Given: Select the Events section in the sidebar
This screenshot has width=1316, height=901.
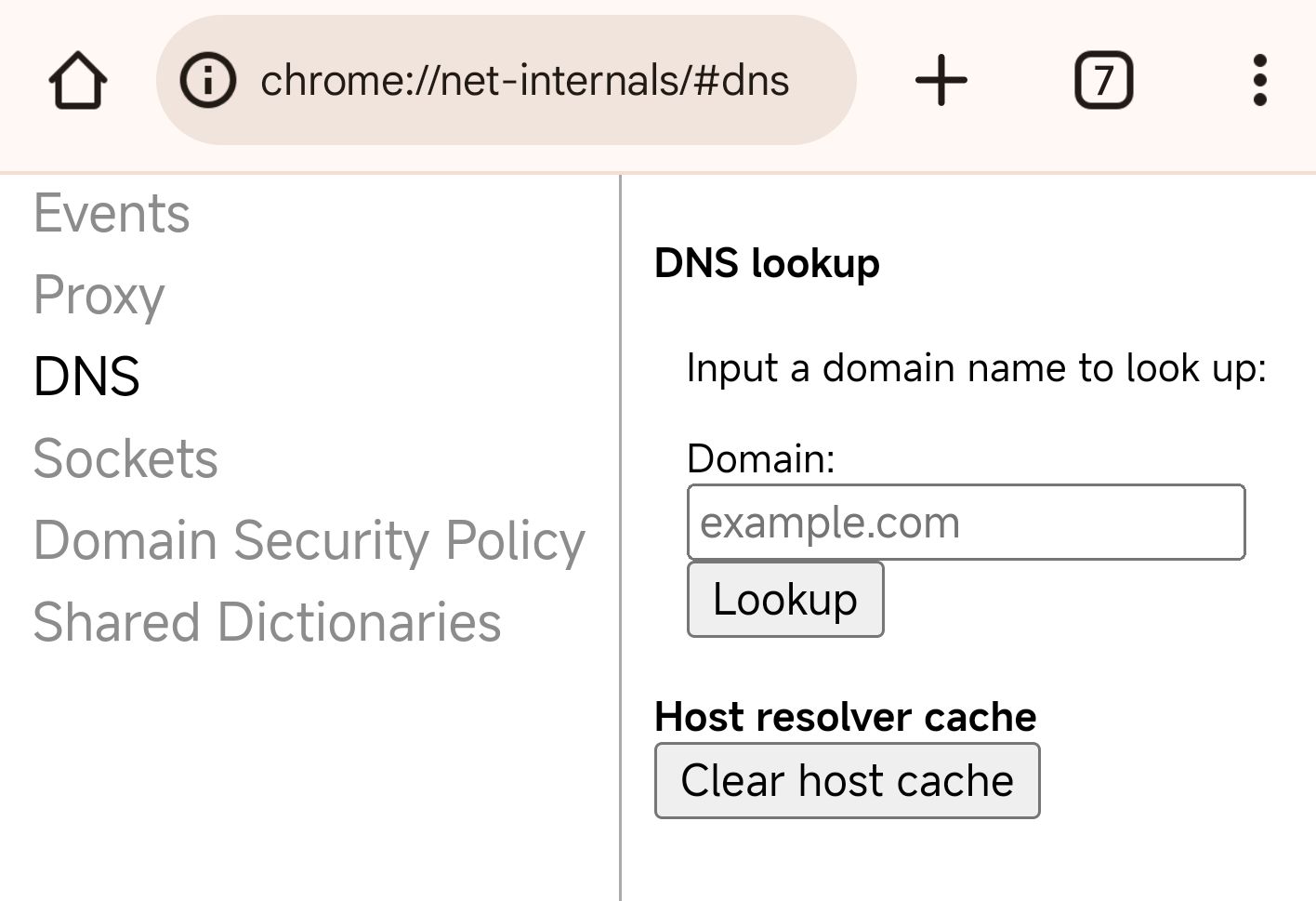Looking at the screenshot, I should [111, 213].
